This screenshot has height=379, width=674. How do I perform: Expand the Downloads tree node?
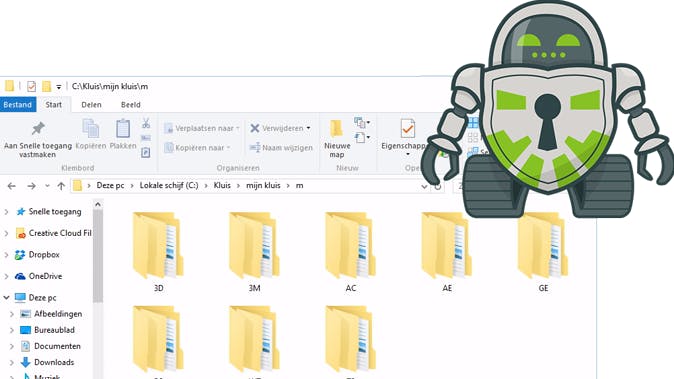[12, 362]
